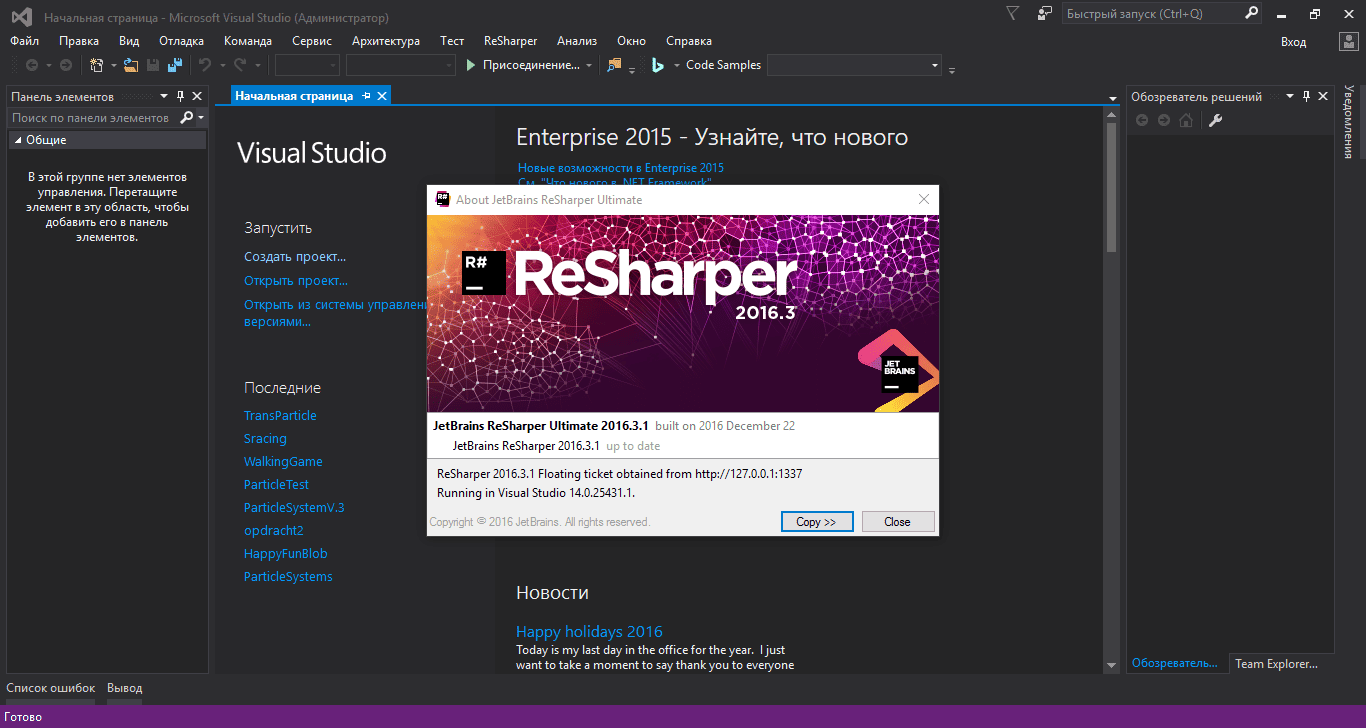Open the Вывод bottom tab
This screenshot has width=1366, height=728.
[125, 688]
